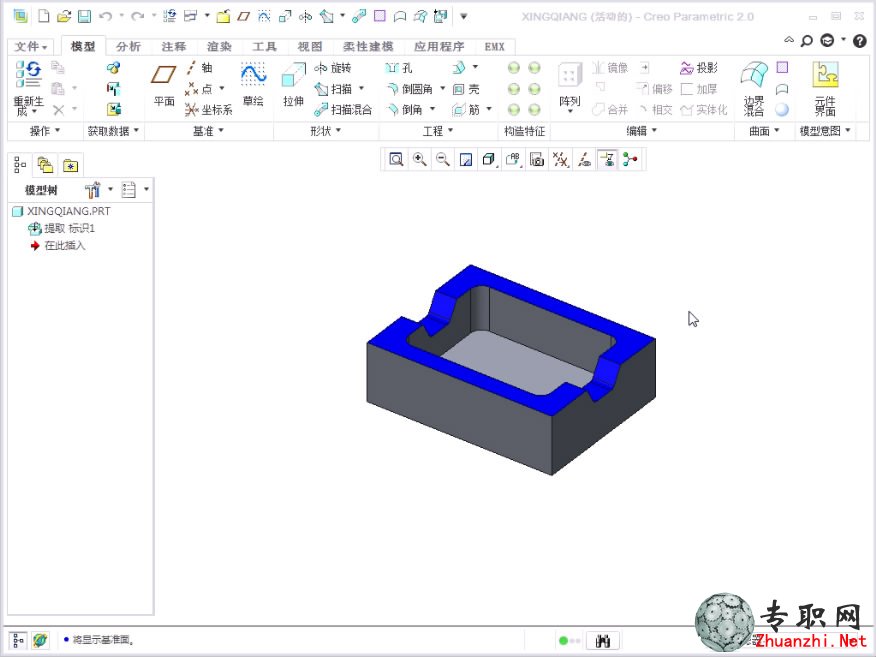The image size is (876, 657).
Task: Toggle the model tree panel from status bar
Action: [18, 640]
